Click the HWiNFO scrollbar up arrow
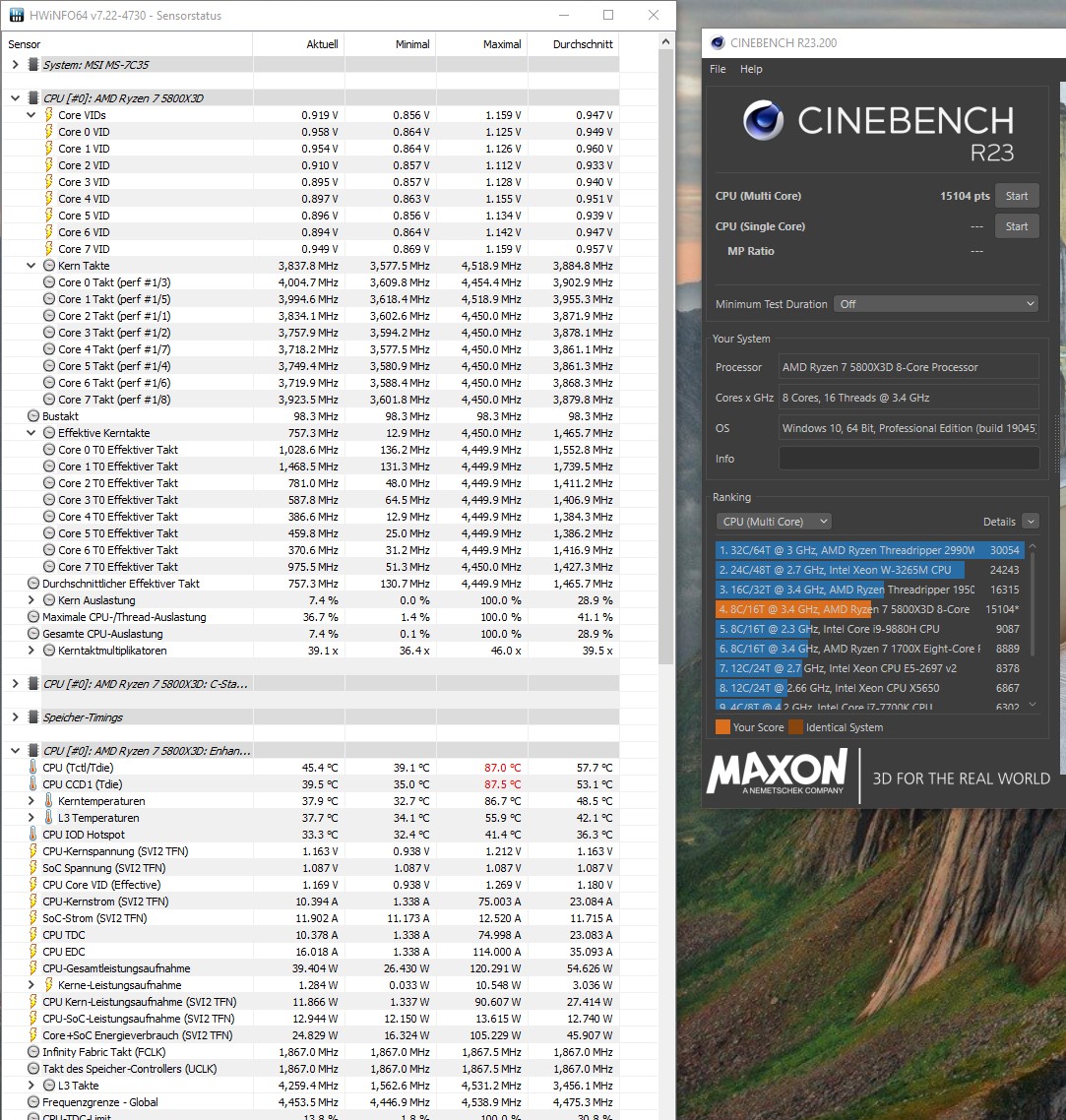1066x1120 pixels. tap(665, 41)
